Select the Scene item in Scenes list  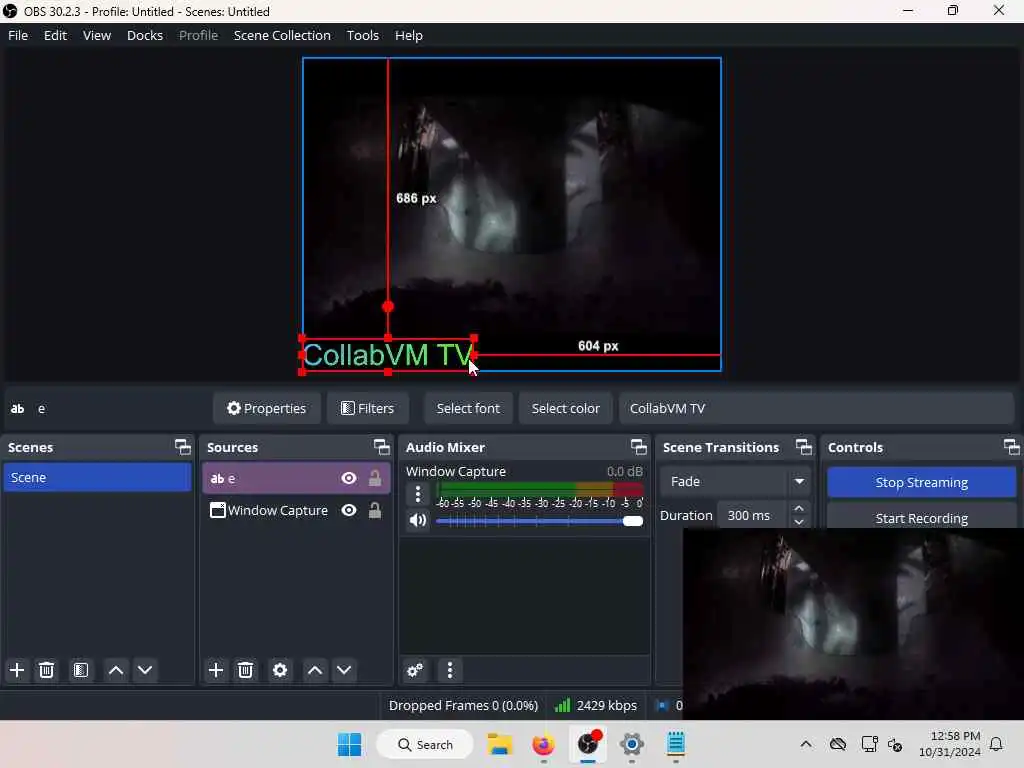pyautogui.click(x=97, y=477)
